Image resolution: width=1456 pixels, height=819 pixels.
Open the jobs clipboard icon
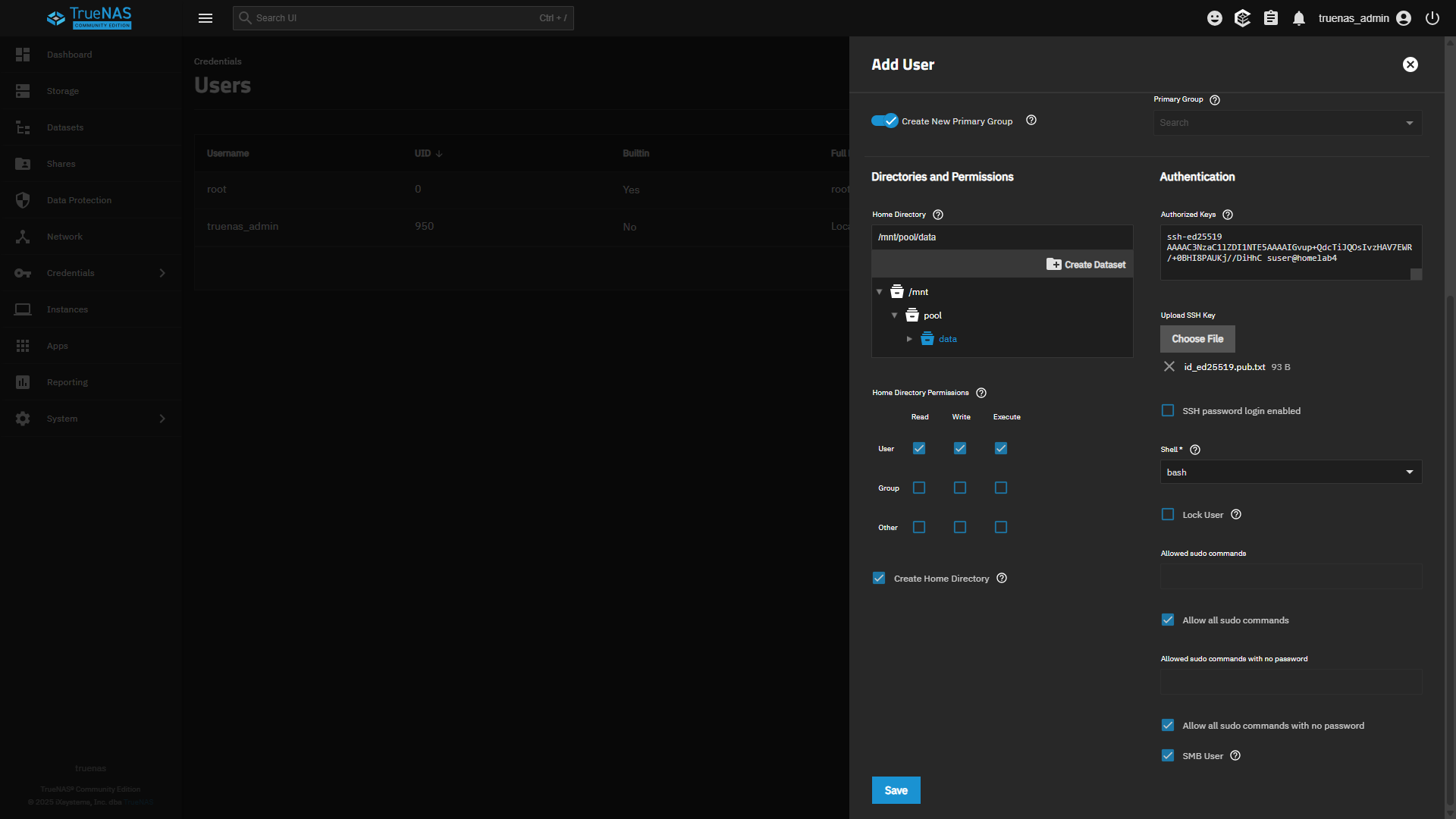point(1271,18)
